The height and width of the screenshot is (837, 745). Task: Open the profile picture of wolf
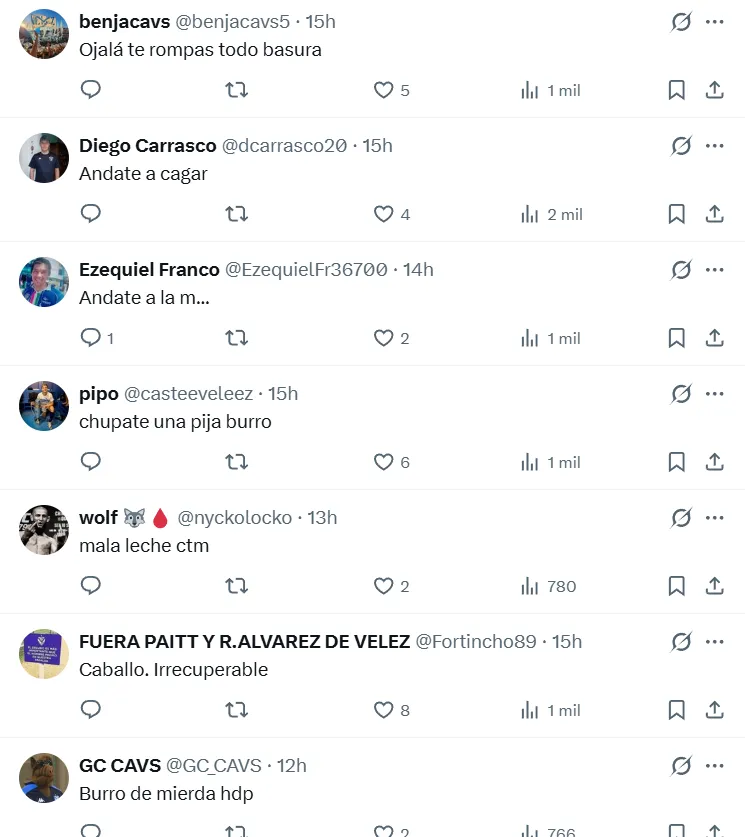pos(43,530)
